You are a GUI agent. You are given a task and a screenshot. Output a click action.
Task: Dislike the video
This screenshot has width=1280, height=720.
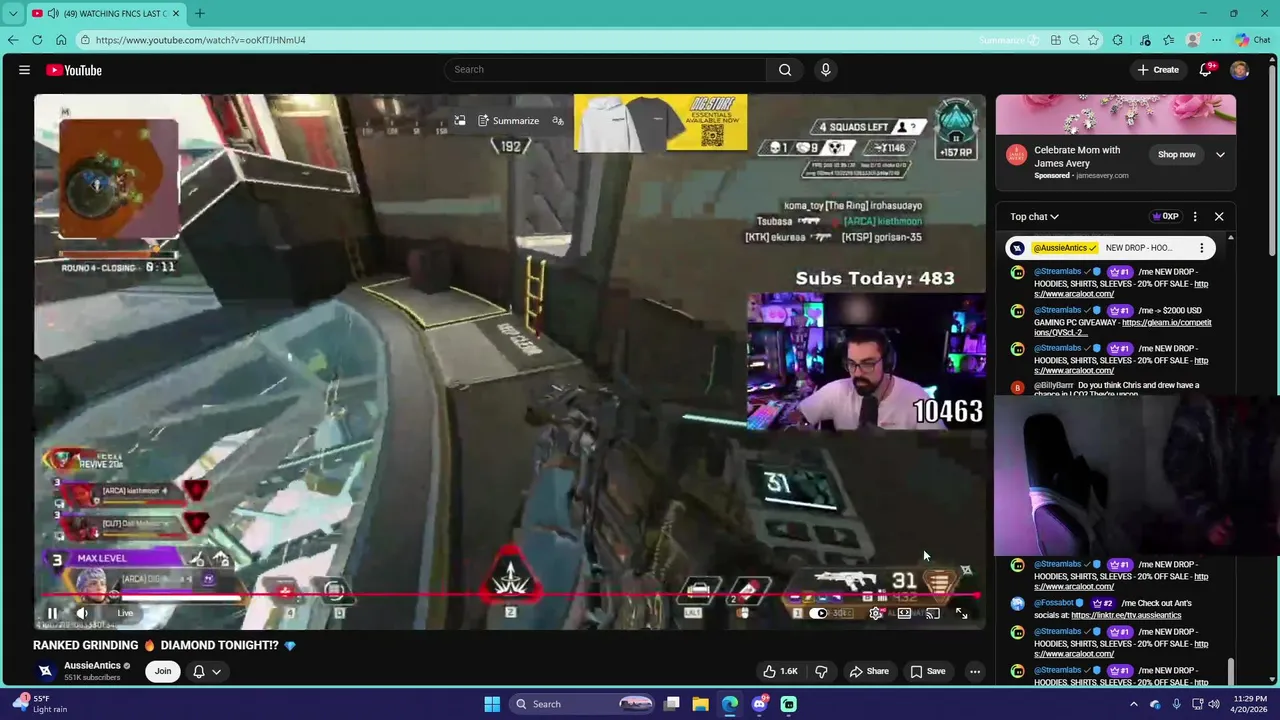pos(821,671)
